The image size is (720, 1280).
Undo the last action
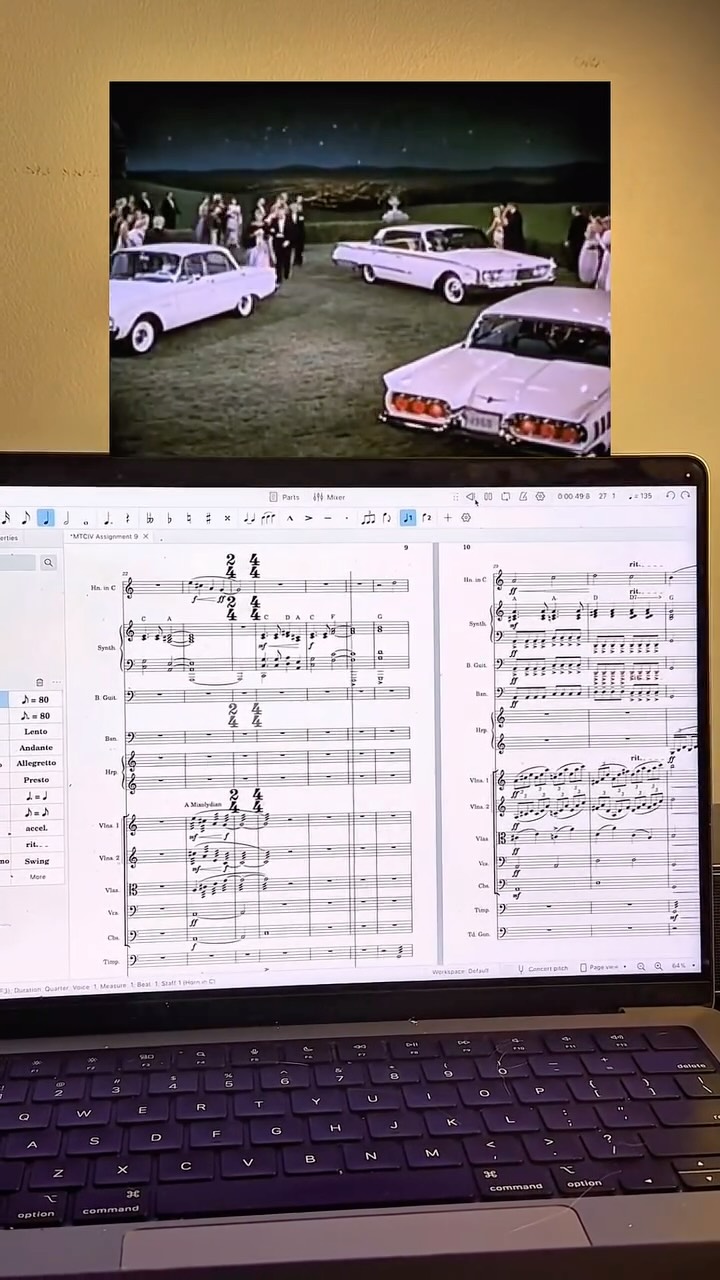(670, 496)
